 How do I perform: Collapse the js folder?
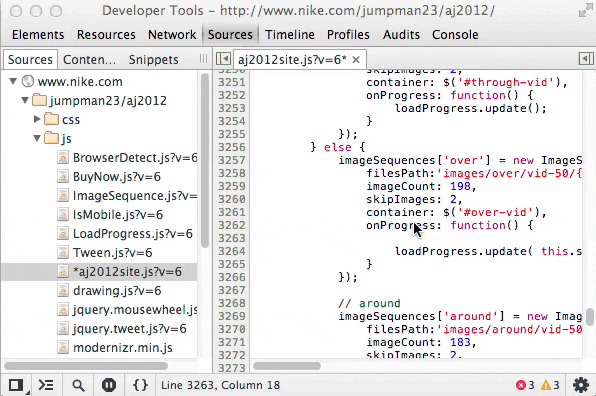37,138
